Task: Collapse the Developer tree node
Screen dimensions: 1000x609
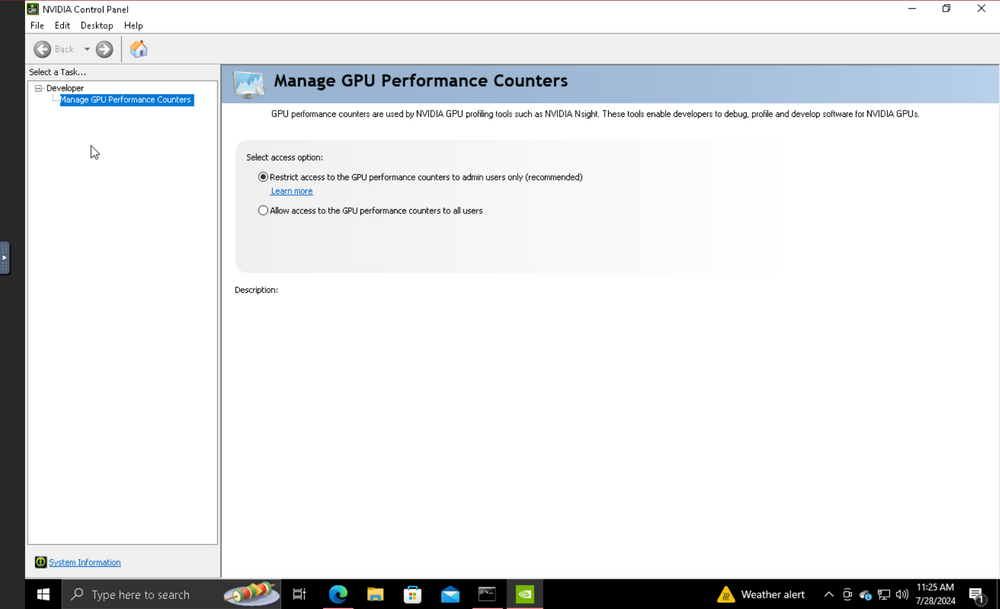Action: (38, 88)
